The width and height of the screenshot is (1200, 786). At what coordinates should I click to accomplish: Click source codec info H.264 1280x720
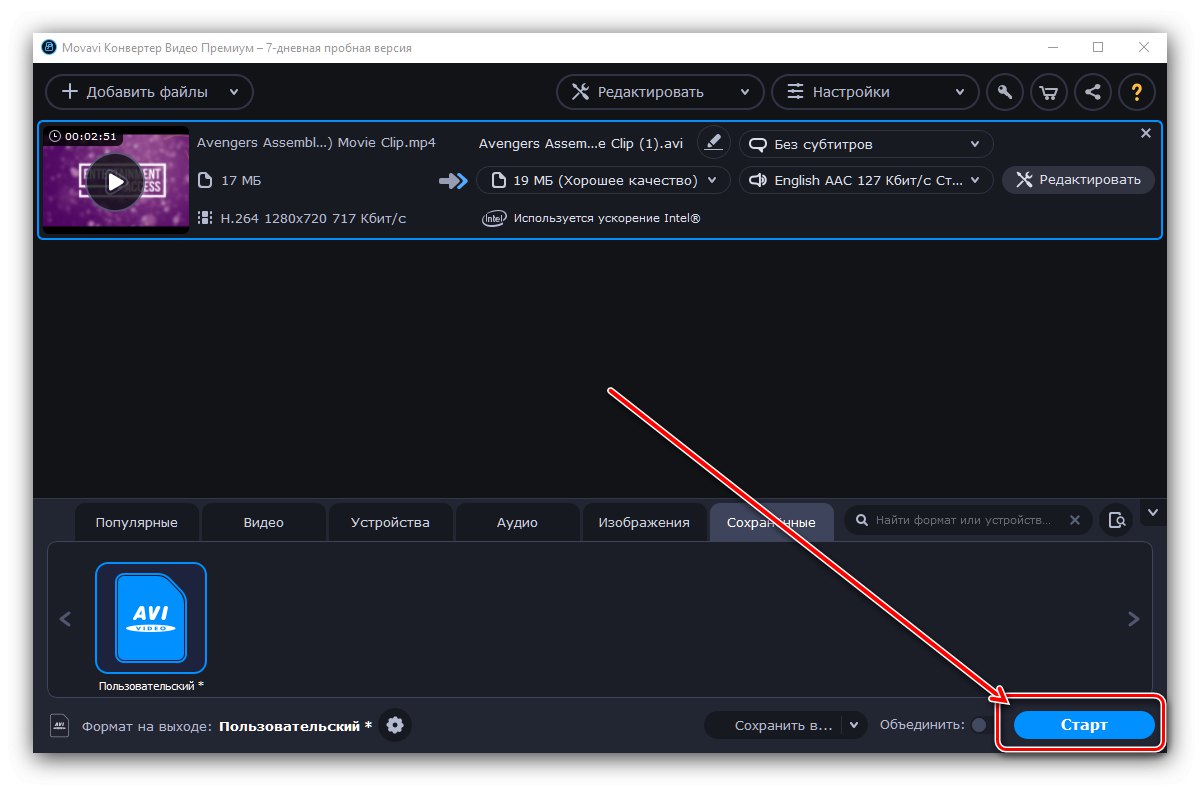click(x=301, y=218)
